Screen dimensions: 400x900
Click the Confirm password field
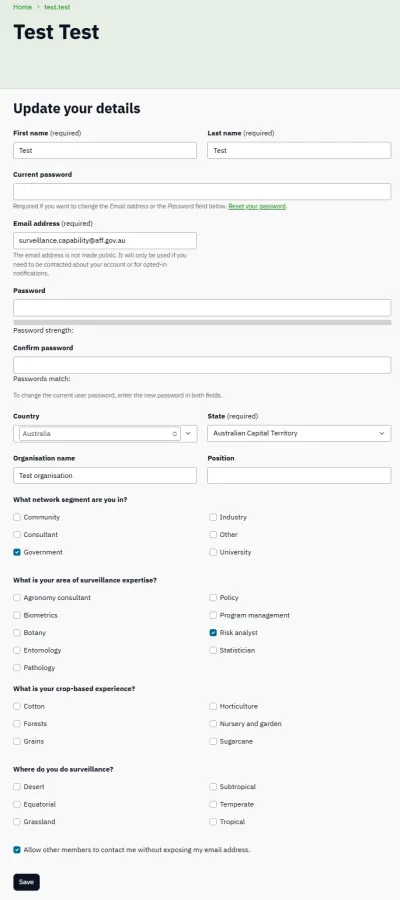(202, 365)
